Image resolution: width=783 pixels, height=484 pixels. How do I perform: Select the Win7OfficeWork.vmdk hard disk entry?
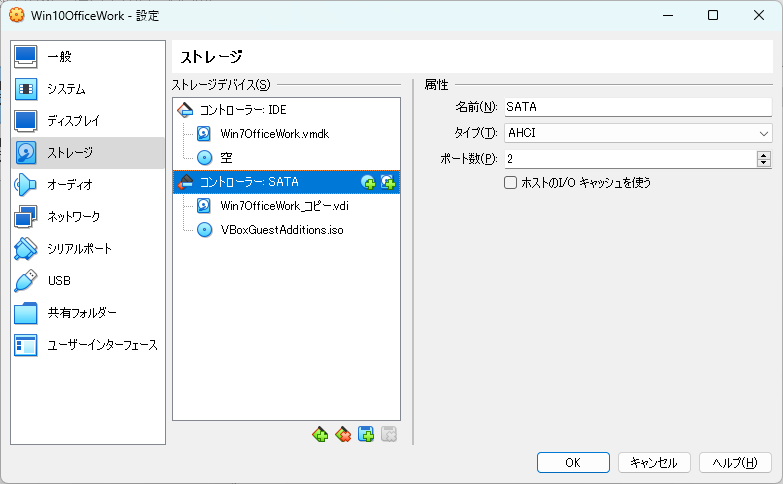click(x=286, y=134)
